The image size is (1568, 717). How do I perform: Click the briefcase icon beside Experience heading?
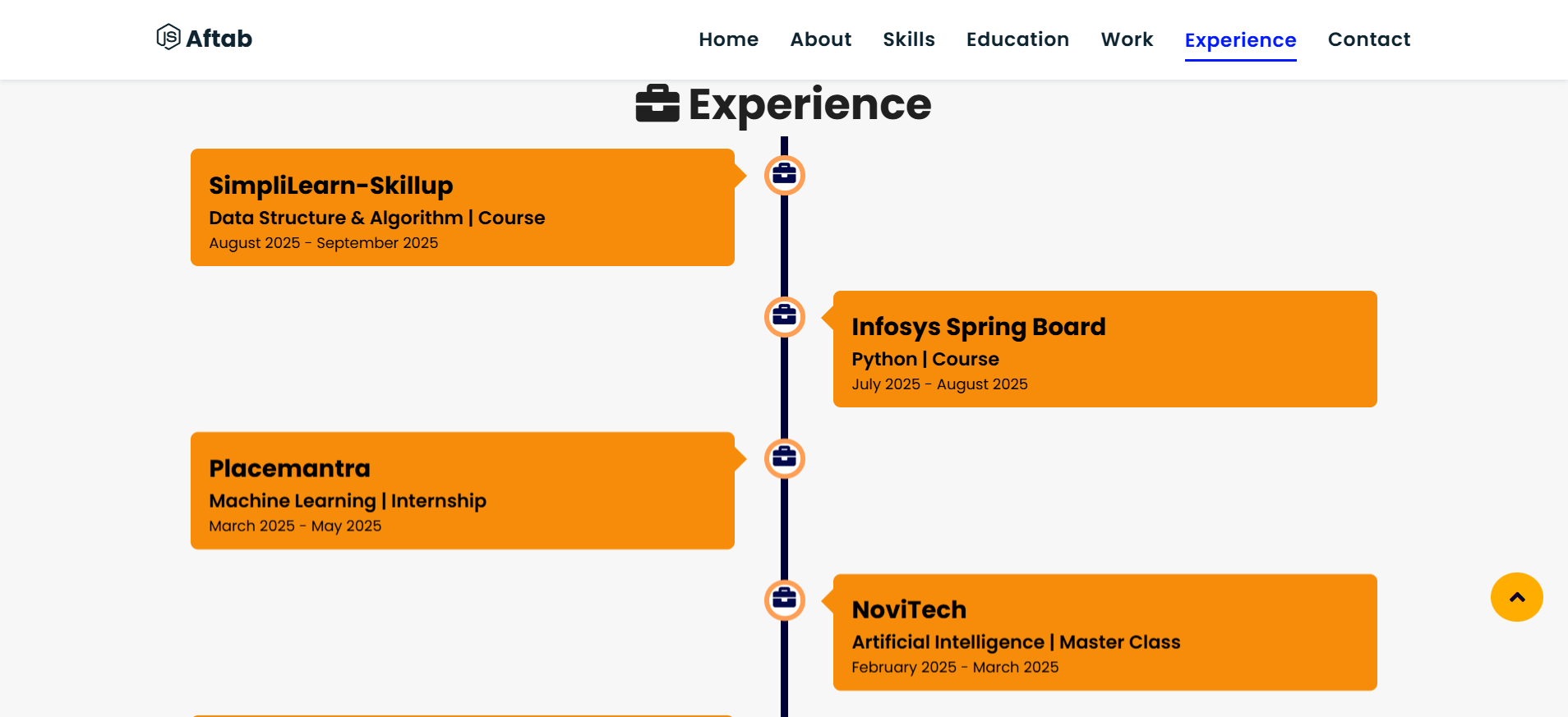pyautogui.click(x=657, y=104)
